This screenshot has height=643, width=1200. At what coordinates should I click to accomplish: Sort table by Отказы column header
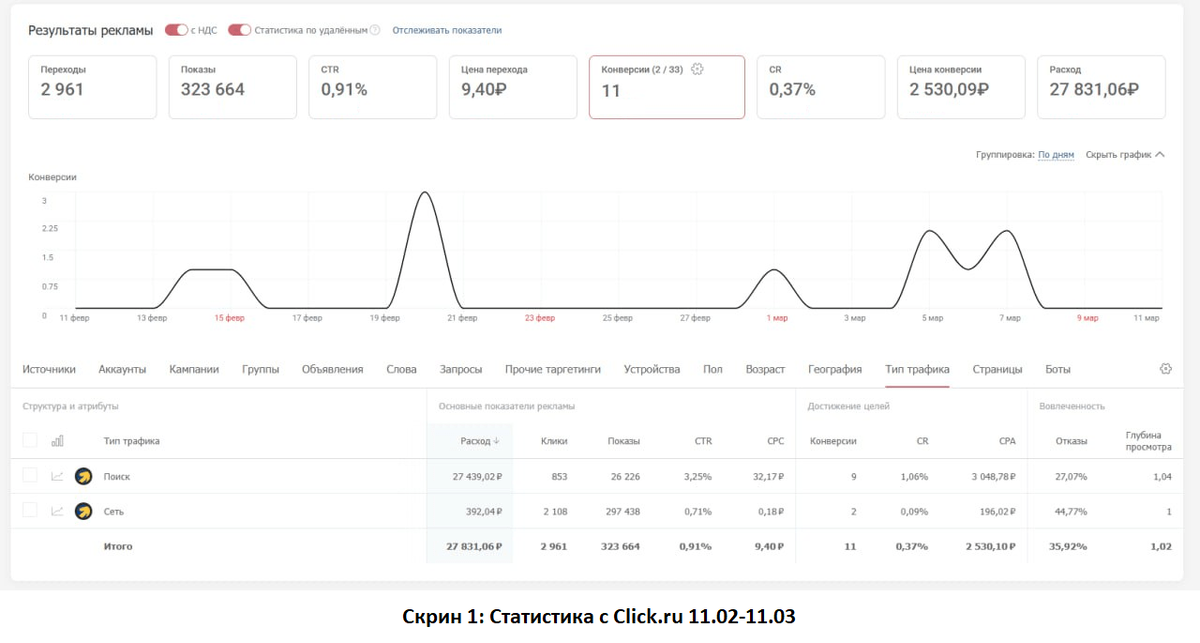1071,441
